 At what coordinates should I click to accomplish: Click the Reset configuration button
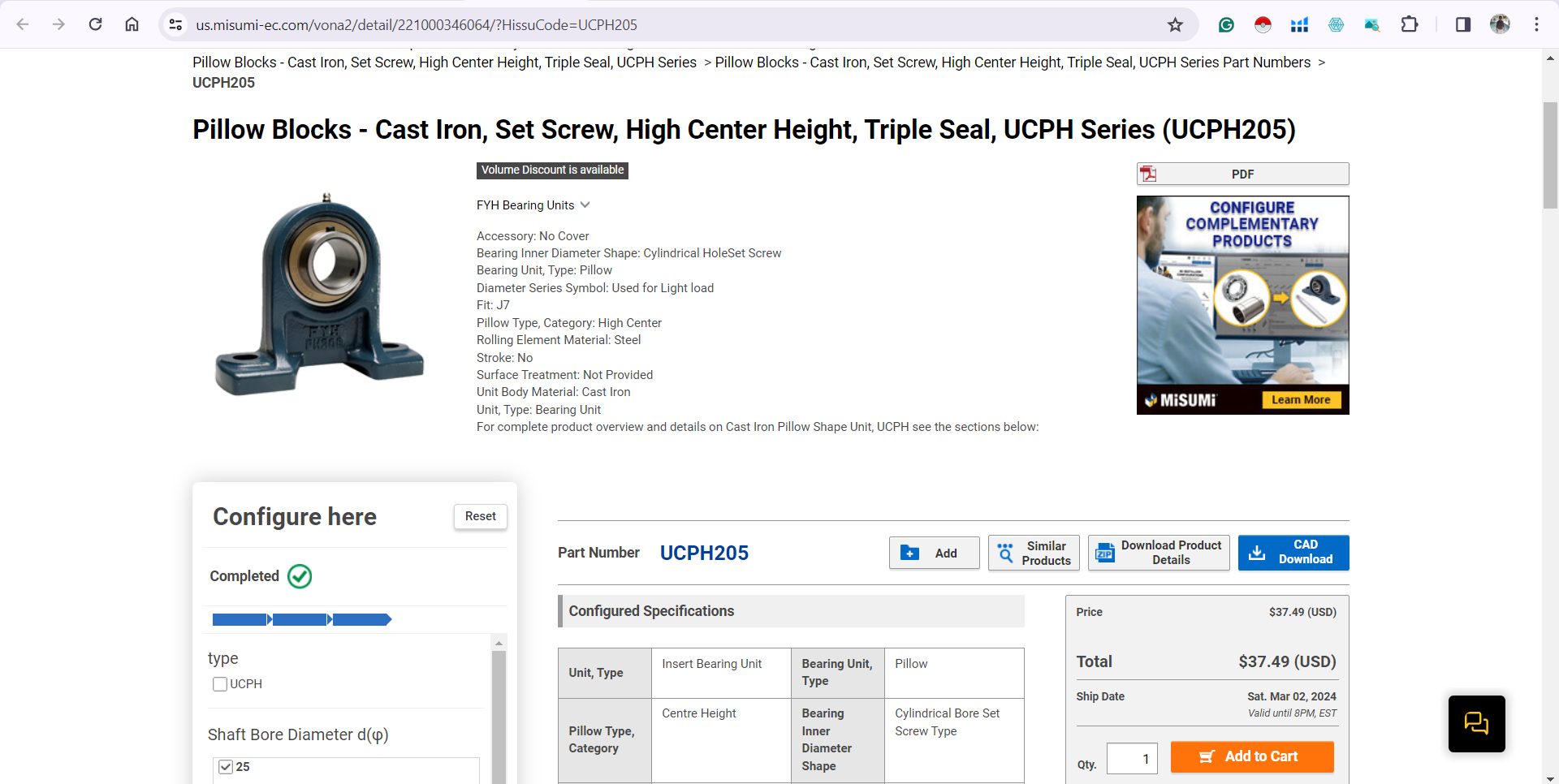pos(481,516)
